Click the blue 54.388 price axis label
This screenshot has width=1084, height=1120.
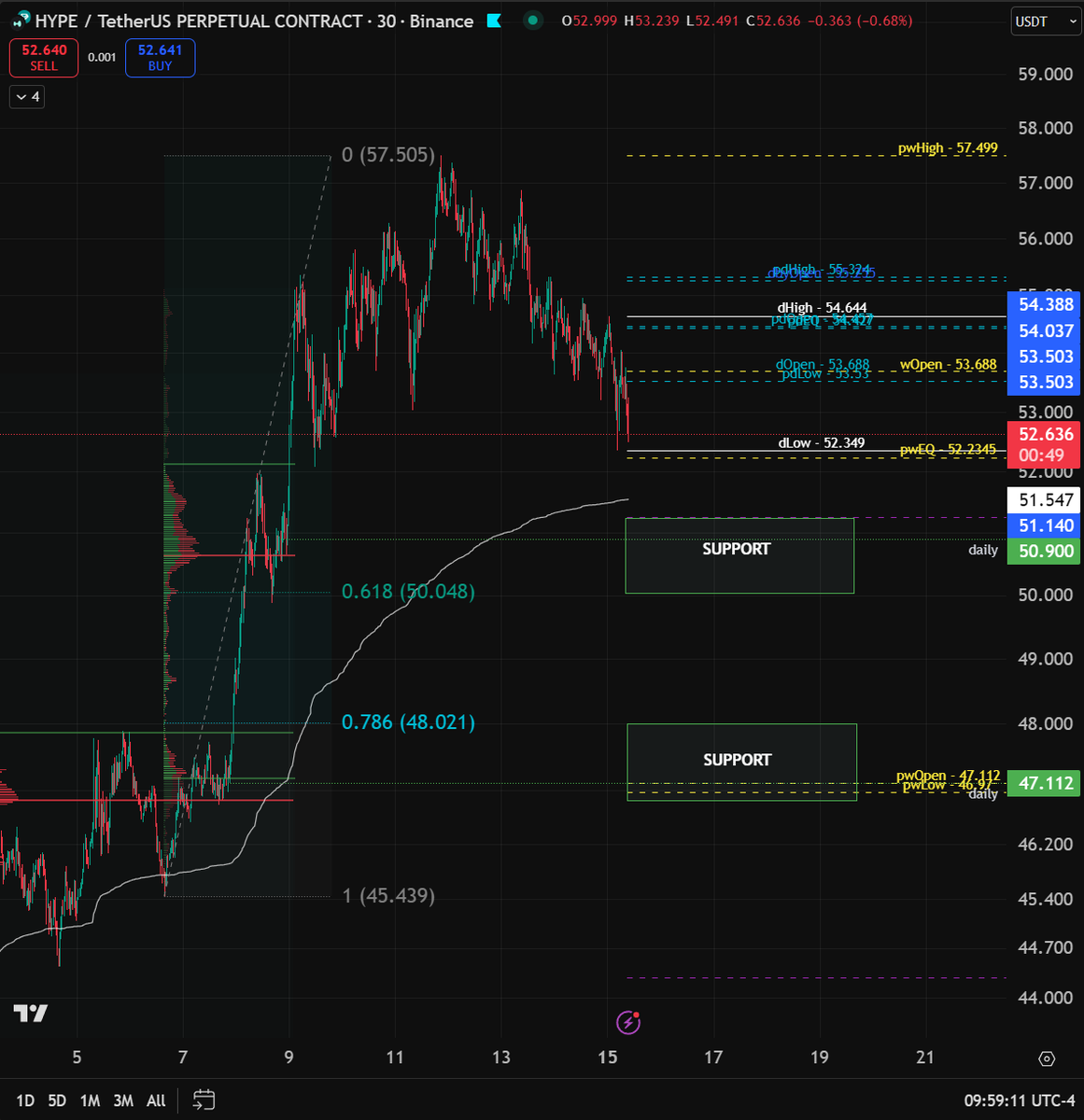tap(1046, 304)
